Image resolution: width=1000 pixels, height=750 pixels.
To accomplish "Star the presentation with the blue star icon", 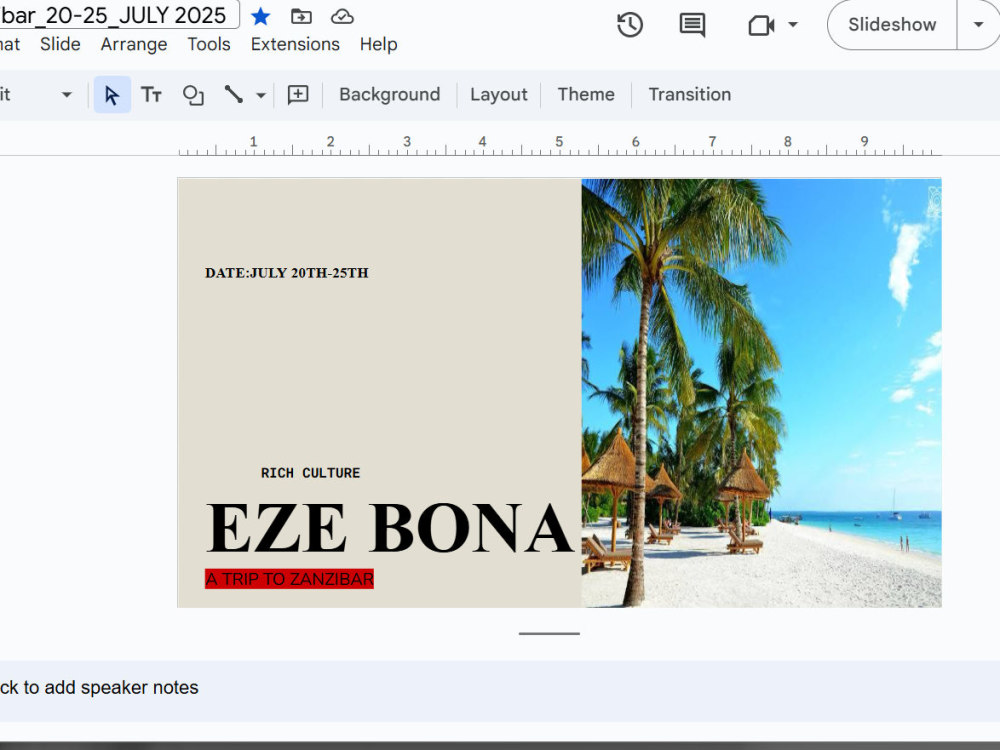I will (260, 17).
